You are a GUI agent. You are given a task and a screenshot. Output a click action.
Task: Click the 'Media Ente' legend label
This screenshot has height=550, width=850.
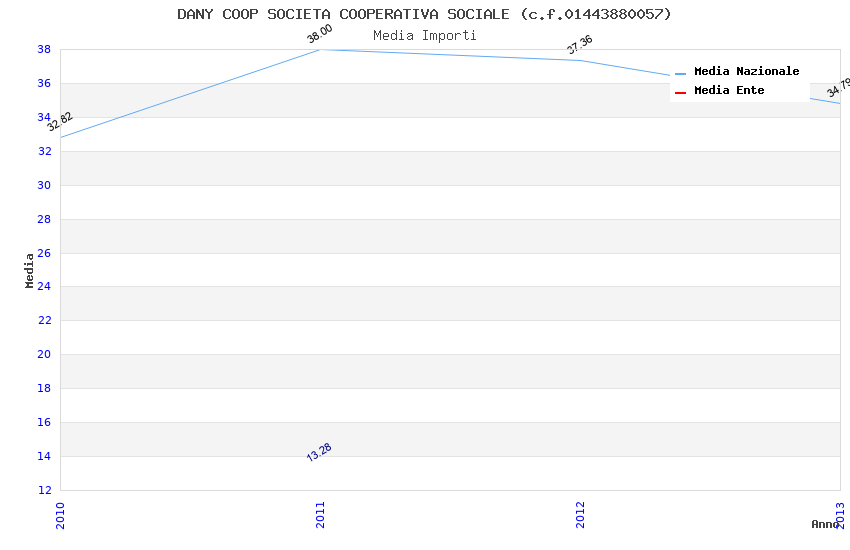(729, 90)
